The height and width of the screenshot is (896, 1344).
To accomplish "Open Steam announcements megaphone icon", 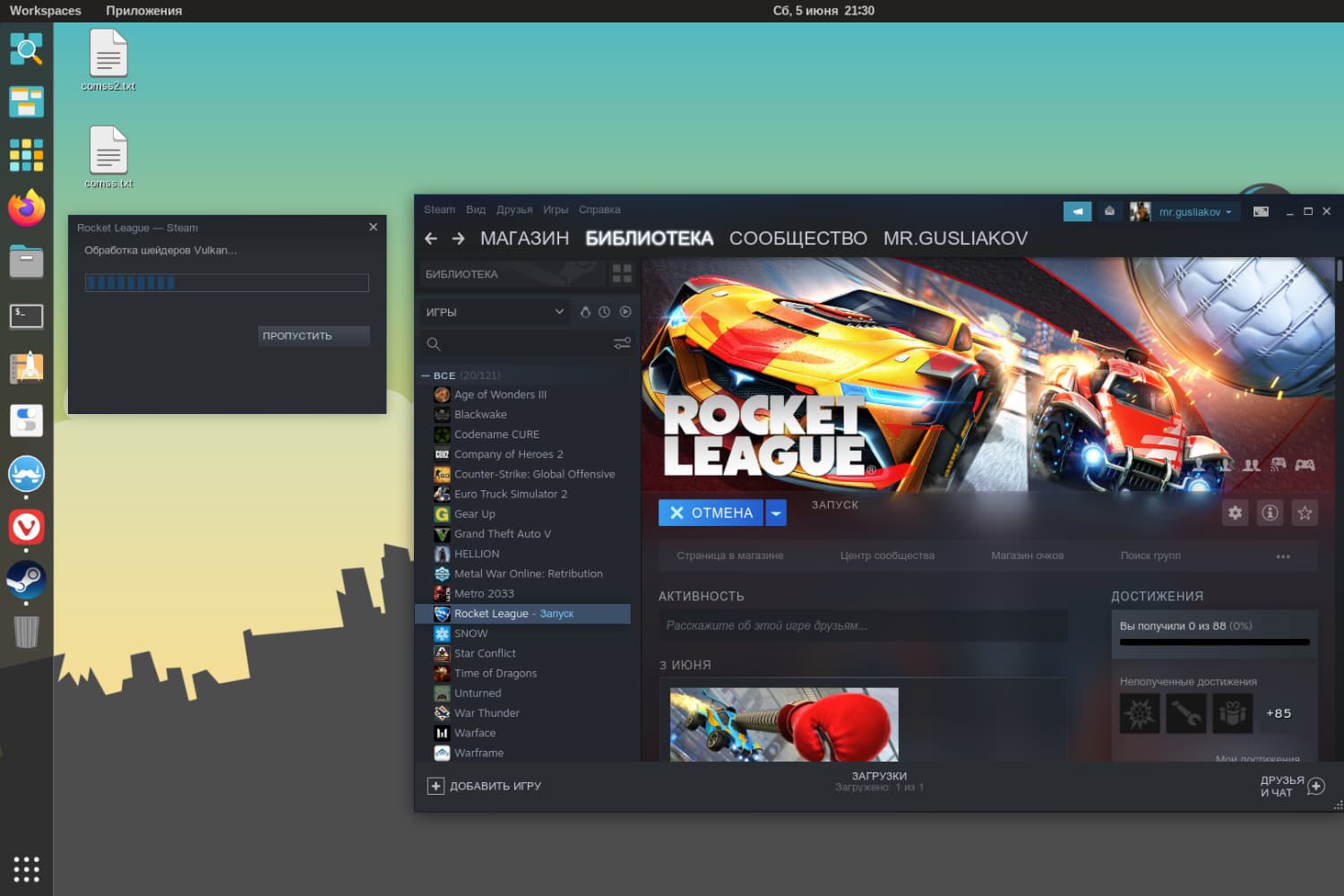I will coord(1077,211).
